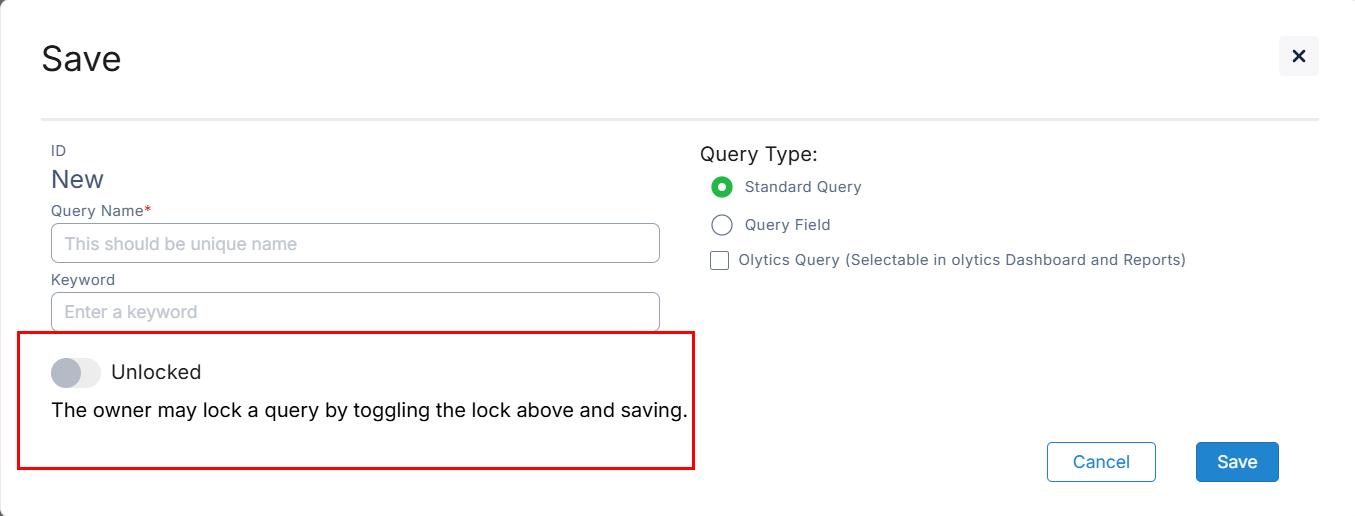Viewport: 1355px width, 516px height.
Task: Click the owner lock helper text
Action: click(x=369, y=411)
